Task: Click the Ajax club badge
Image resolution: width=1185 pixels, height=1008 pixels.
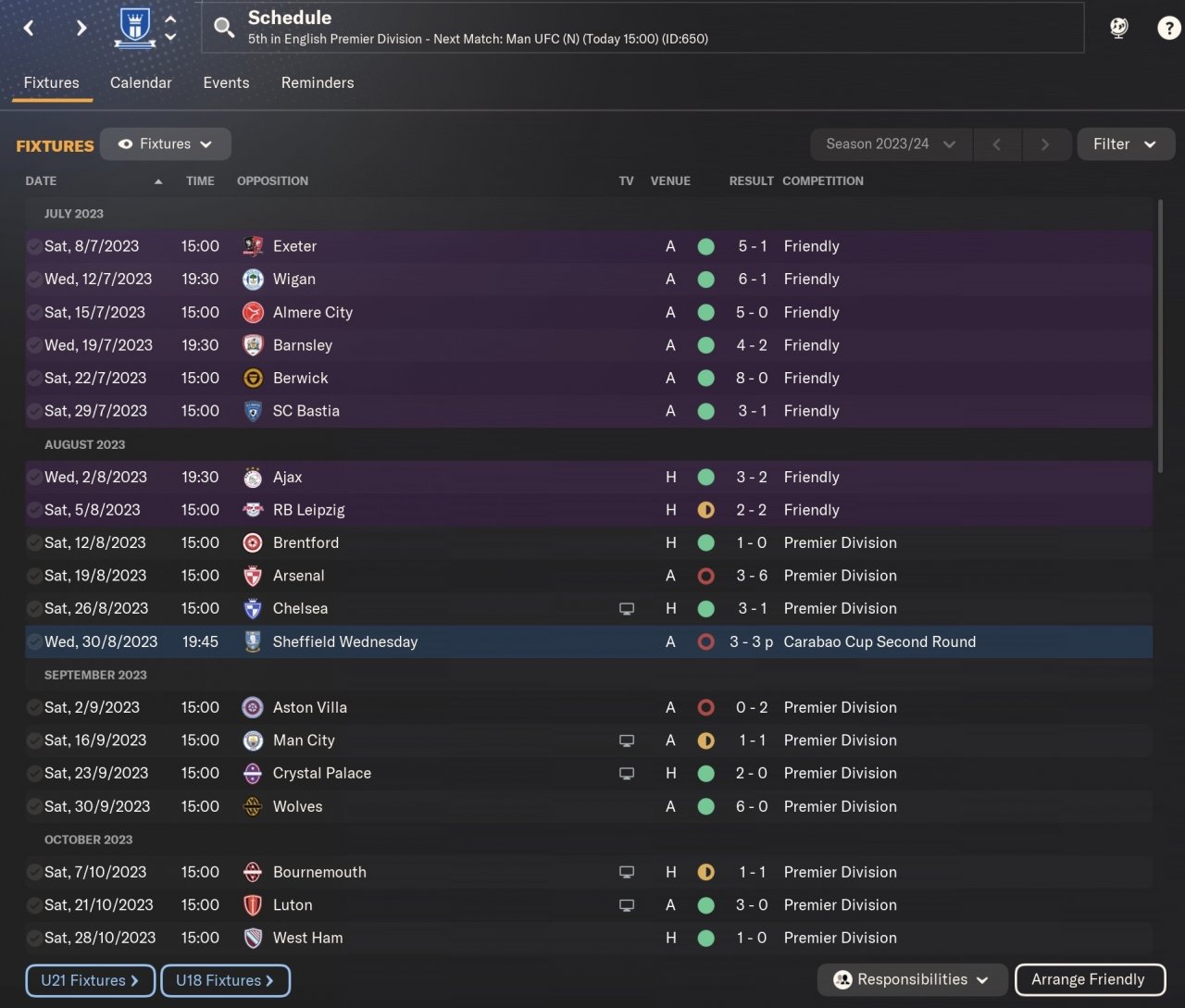Action: click(253, 478)
